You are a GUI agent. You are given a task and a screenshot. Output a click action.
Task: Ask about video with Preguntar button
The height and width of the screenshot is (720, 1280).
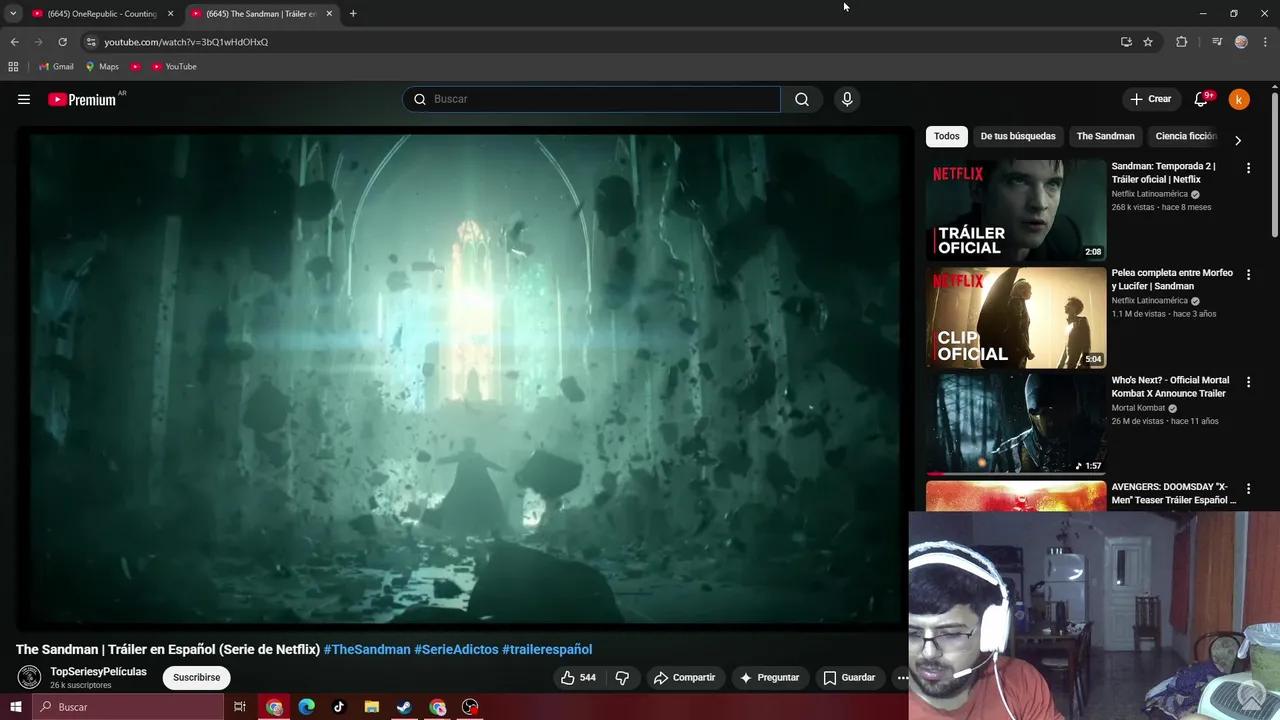tap(769, 677)
